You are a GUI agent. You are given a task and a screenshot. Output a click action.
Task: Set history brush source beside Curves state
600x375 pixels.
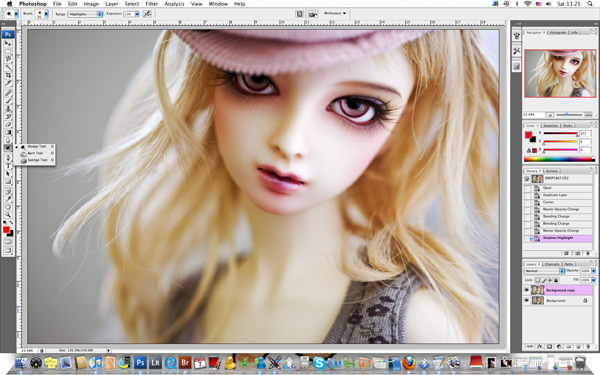tap(527, 202)
